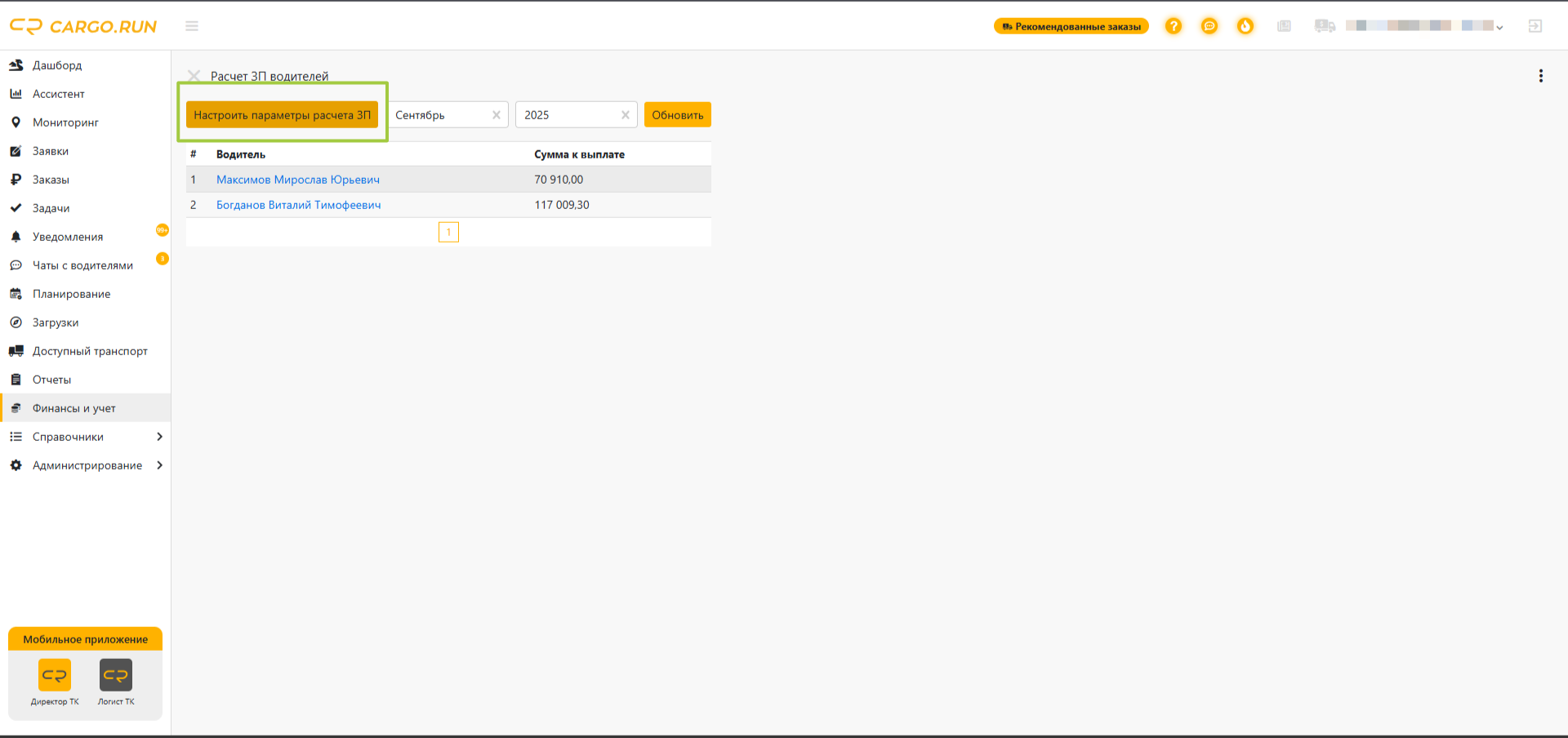Click the Задачи checkmark icon in sidebar
This screenshot has height=738, width=1568.
pyautogui.click(x=16, y=208)
